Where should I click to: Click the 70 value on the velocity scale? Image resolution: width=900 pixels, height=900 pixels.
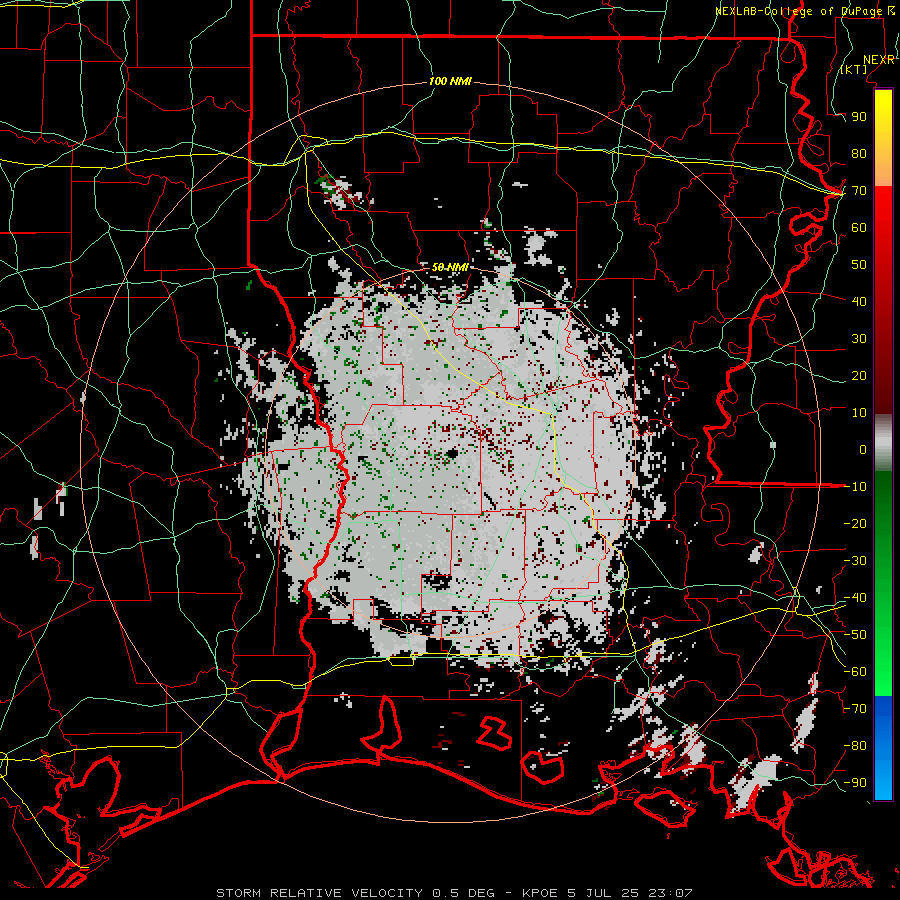[859, 191]
